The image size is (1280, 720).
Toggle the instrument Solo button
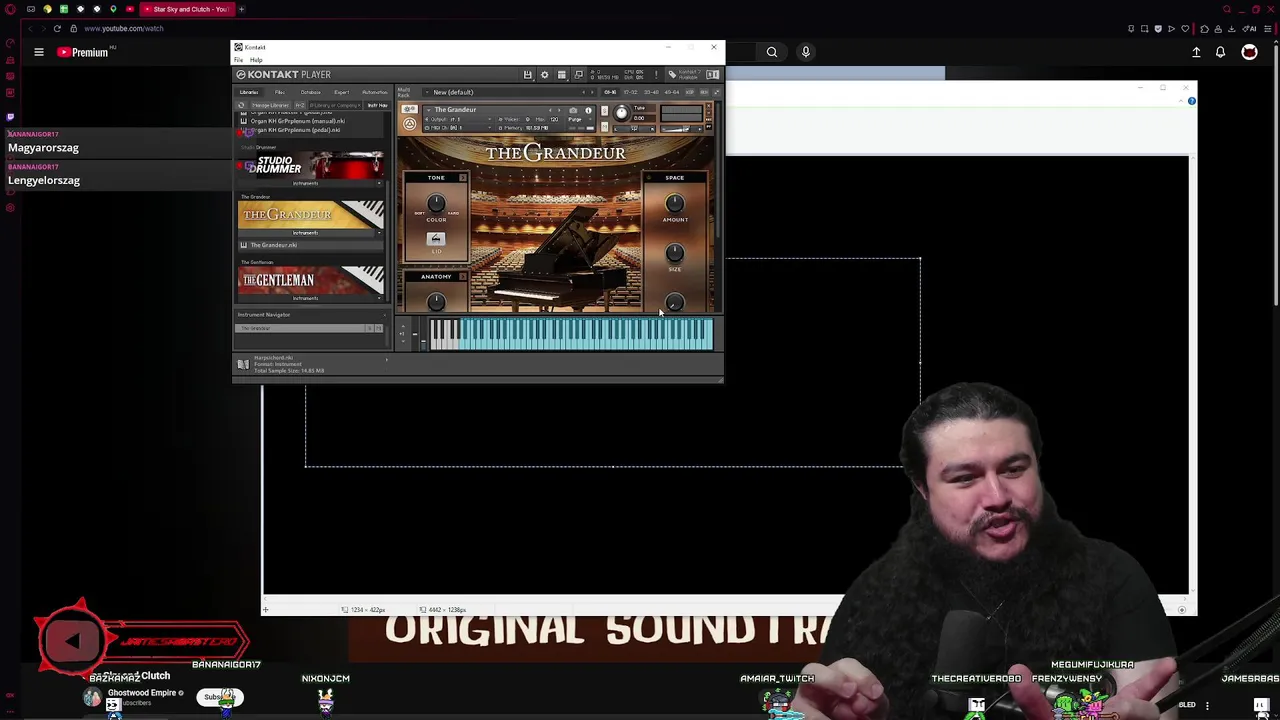point(604,111)
